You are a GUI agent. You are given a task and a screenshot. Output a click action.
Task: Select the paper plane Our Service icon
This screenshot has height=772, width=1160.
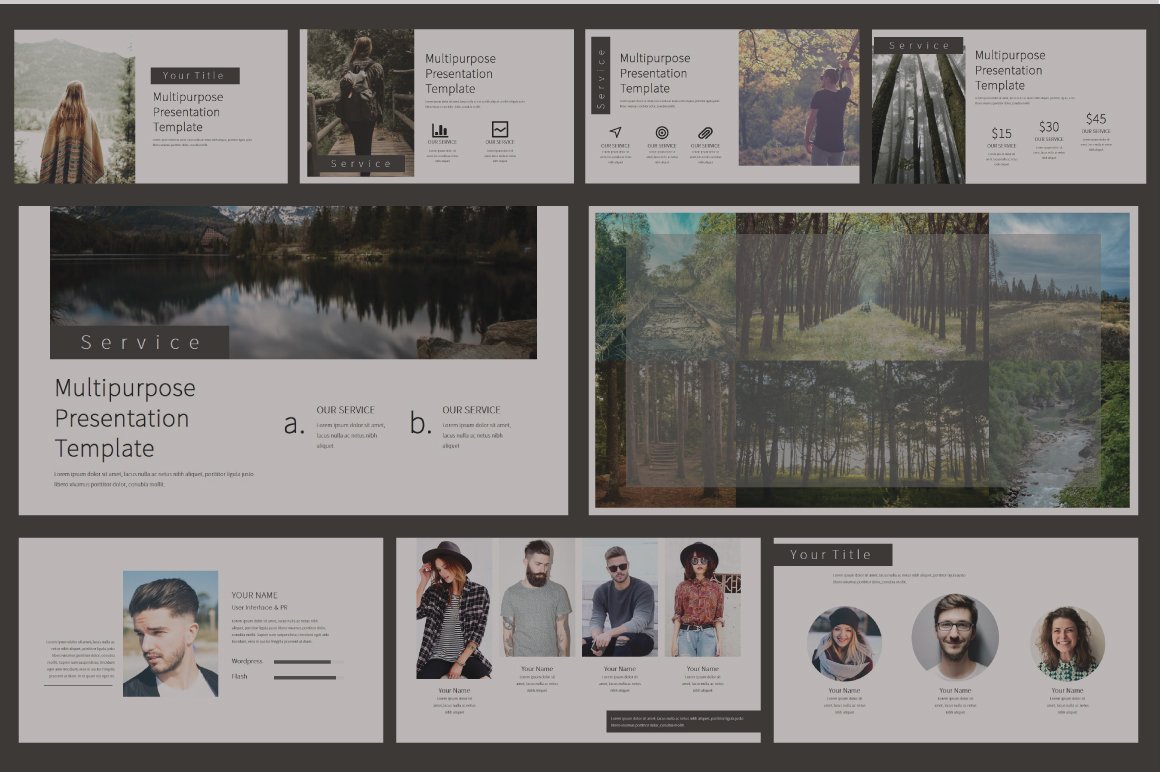tap(613, 130)
